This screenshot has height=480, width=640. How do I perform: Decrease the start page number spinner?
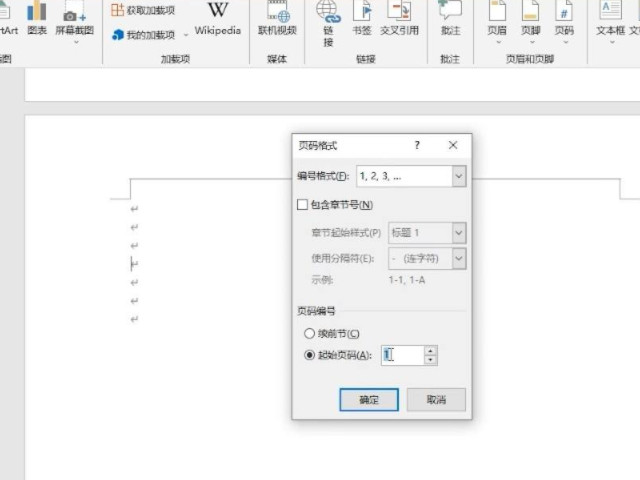[431, 360]
